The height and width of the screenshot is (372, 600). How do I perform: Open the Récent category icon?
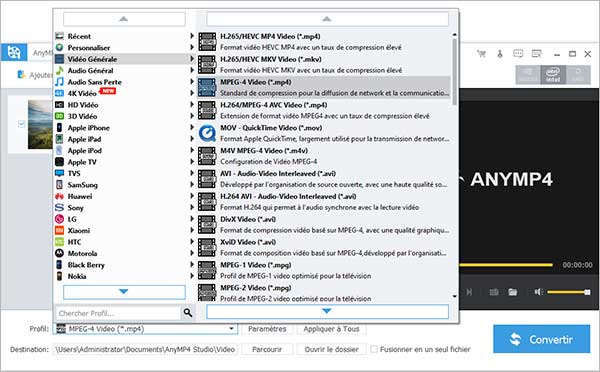pos(59,36)
